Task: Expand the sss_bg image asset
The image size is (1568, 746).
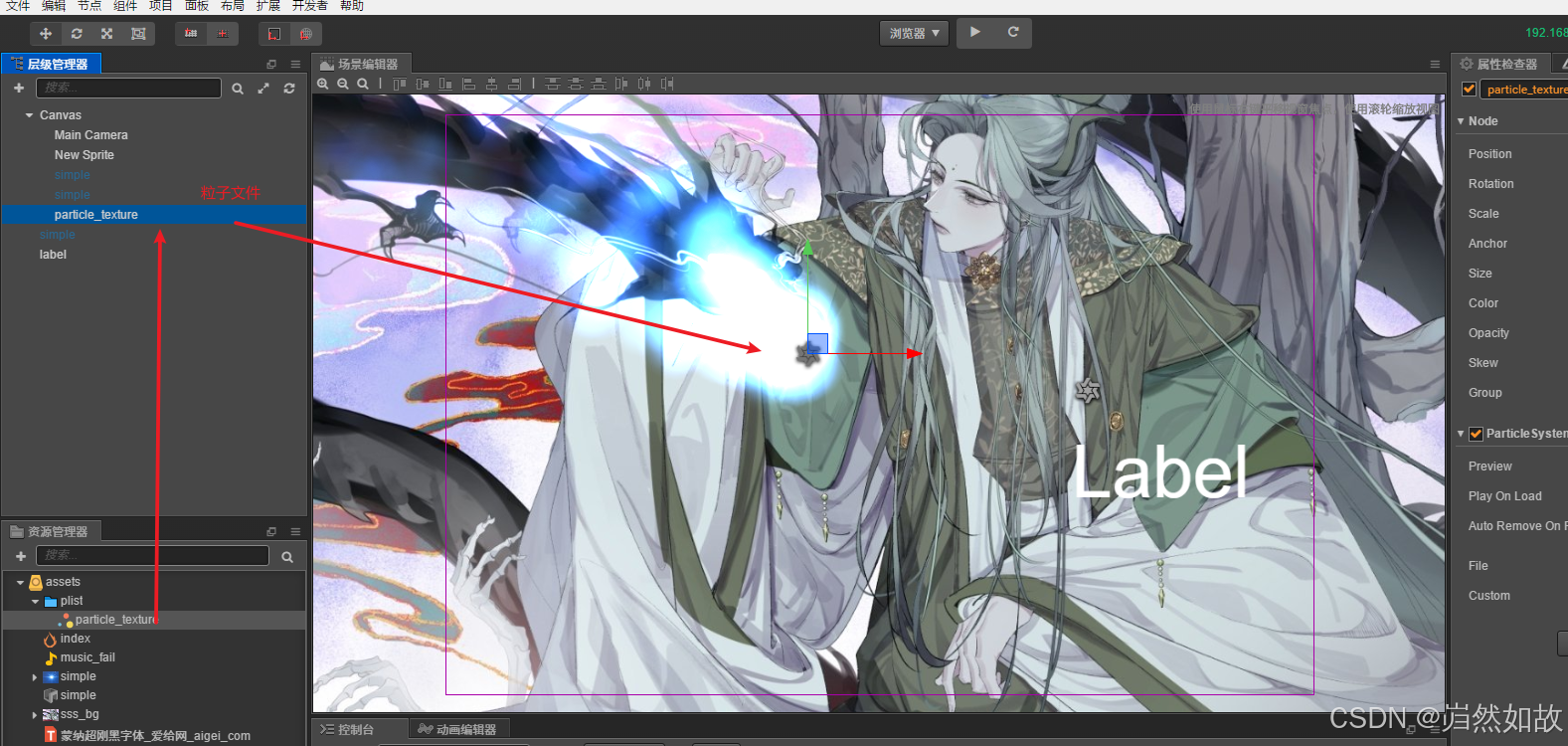Action: coord(35,715)
